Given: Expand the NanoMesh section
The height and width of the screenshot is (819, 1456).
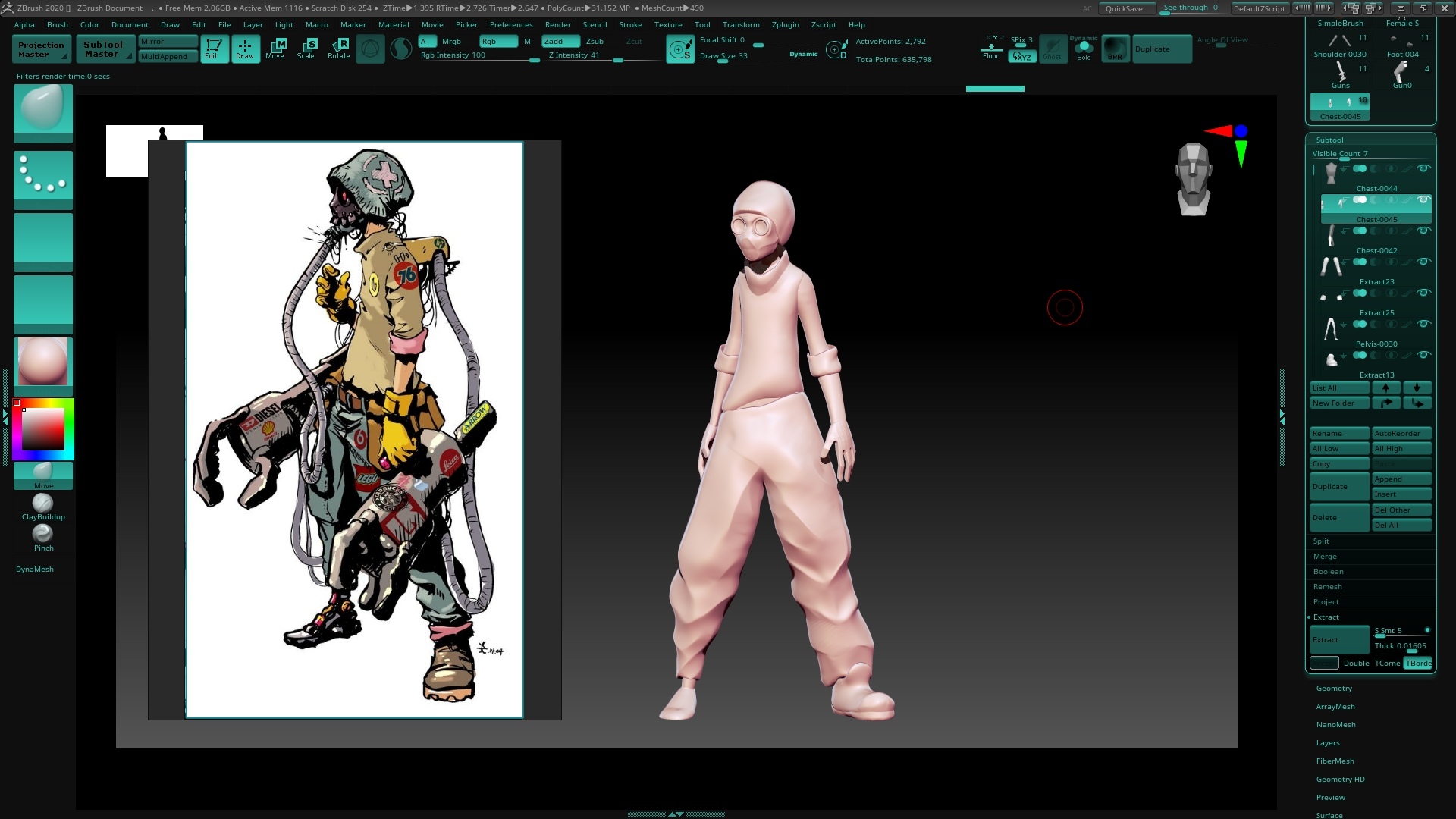Looking at the screenshot, I should click(1335, 725).
